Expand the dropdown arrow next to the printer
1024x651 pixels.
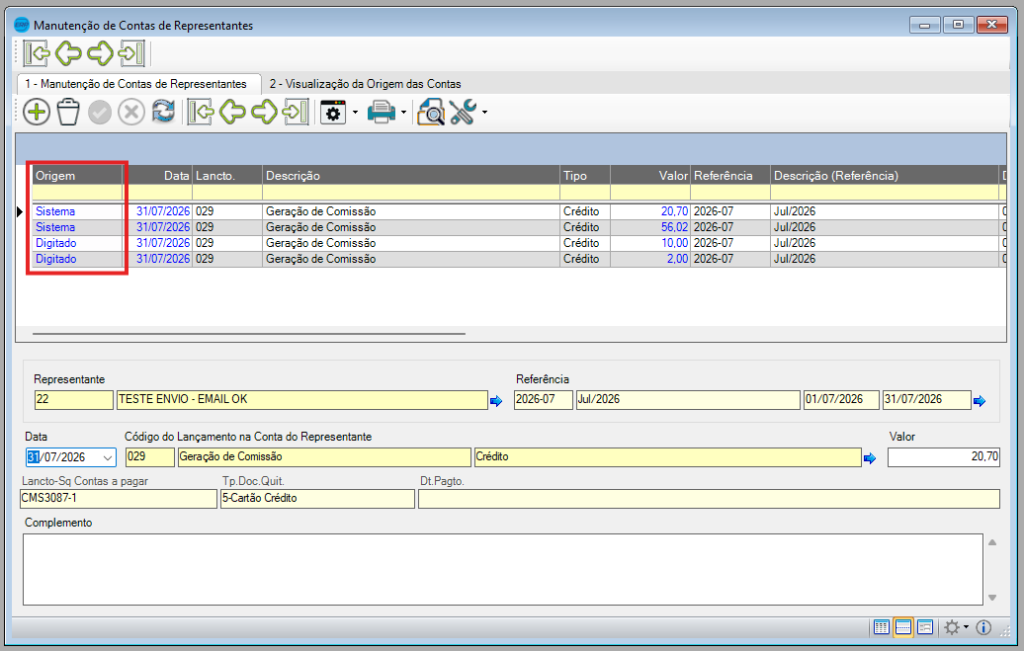[404, 112]
